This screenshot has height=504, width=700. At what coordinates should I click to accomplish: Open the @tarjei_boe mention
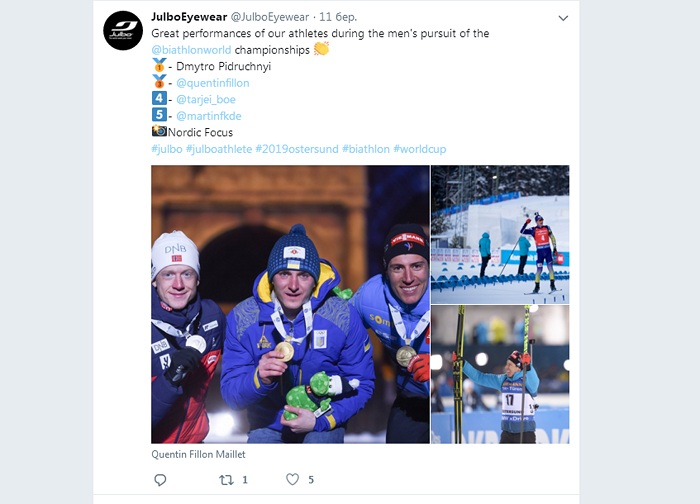click(x=206, y=100)
